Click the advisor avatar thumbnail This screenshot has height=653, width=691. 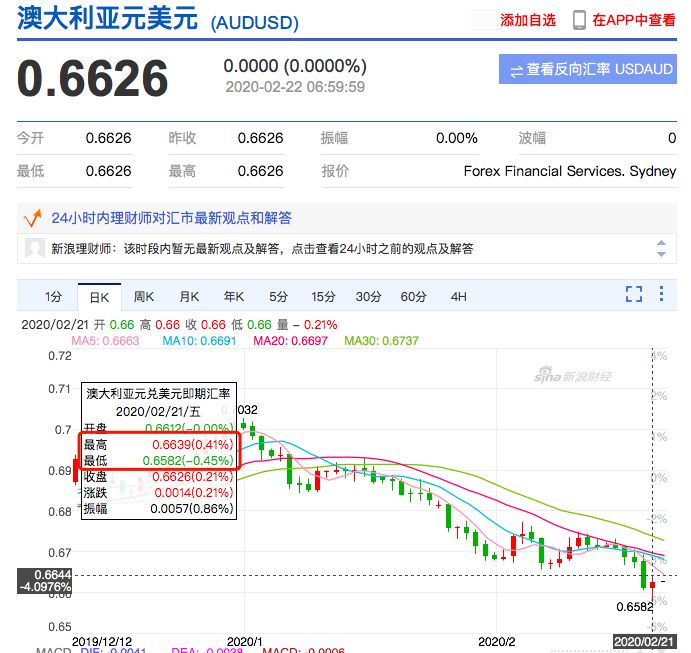(33, 248)
